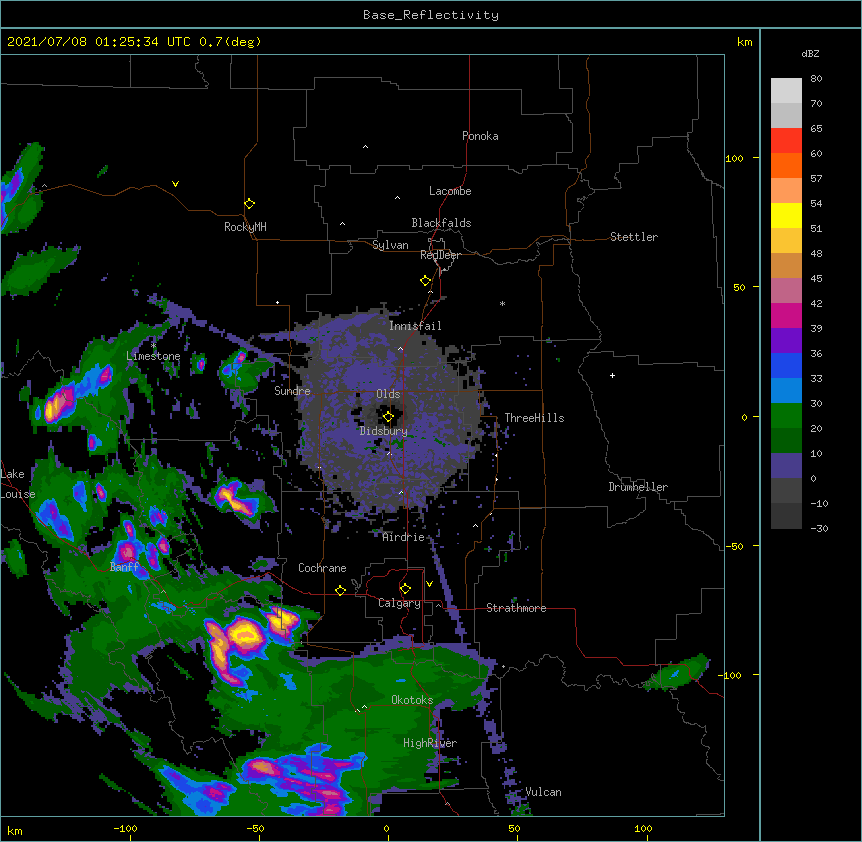Click the bright pink-yellow storm core near Limestone
Screen dimensions: 862x842
tap(59, 403)
